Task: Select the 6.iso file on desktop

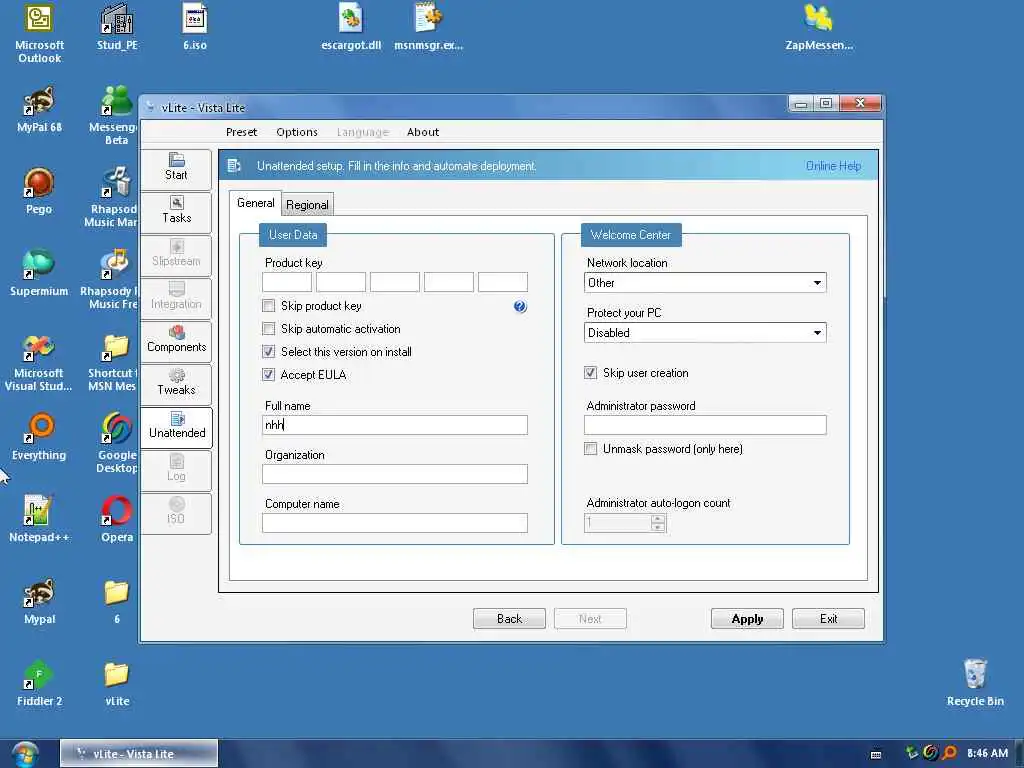Action: click(x=195, y=27)
